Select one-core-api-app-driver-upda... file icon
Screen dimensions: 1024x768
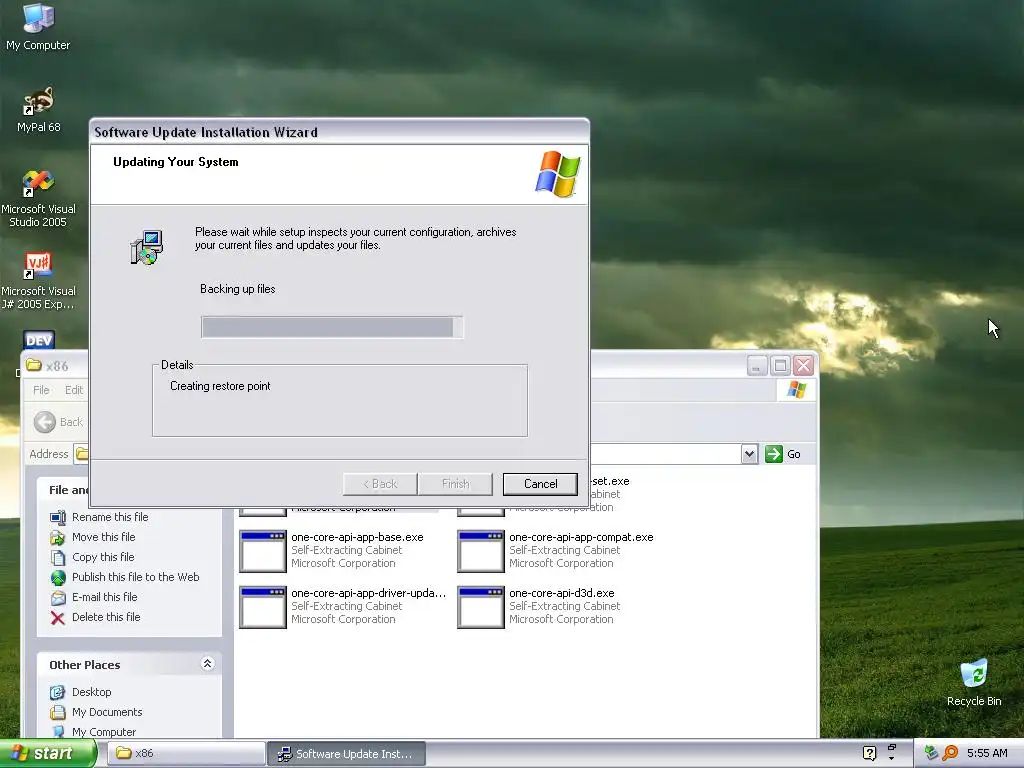pos(263,607)
